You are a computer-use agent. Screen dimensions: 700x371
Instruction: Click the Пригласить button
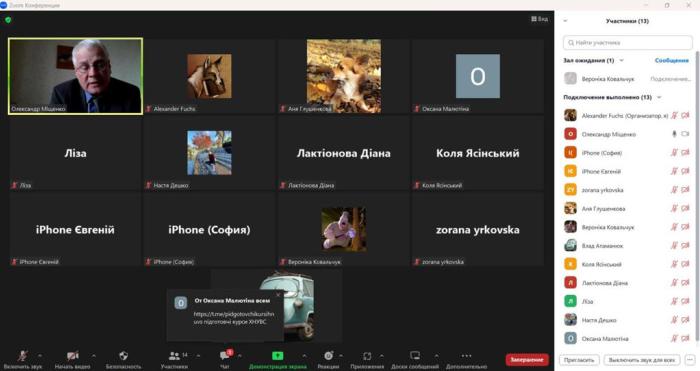point(579,360)
